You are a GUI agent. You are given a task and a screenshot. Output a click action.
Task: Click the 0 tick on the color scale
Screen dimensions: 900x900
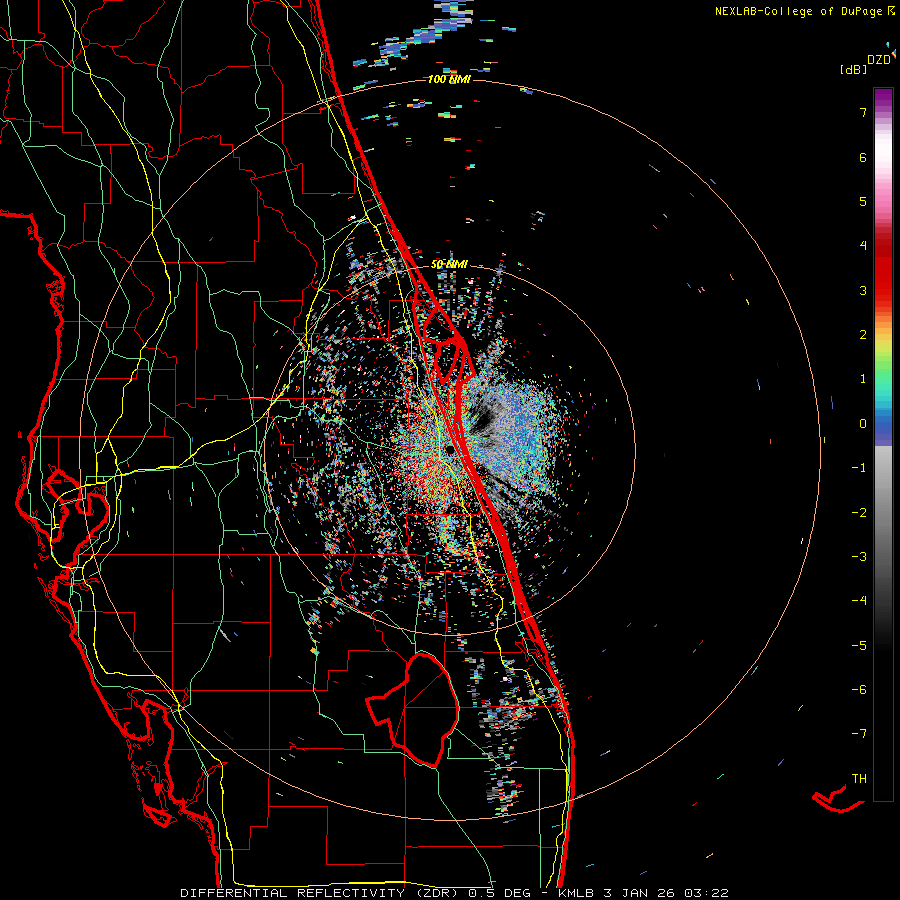(x=863, y=424)
